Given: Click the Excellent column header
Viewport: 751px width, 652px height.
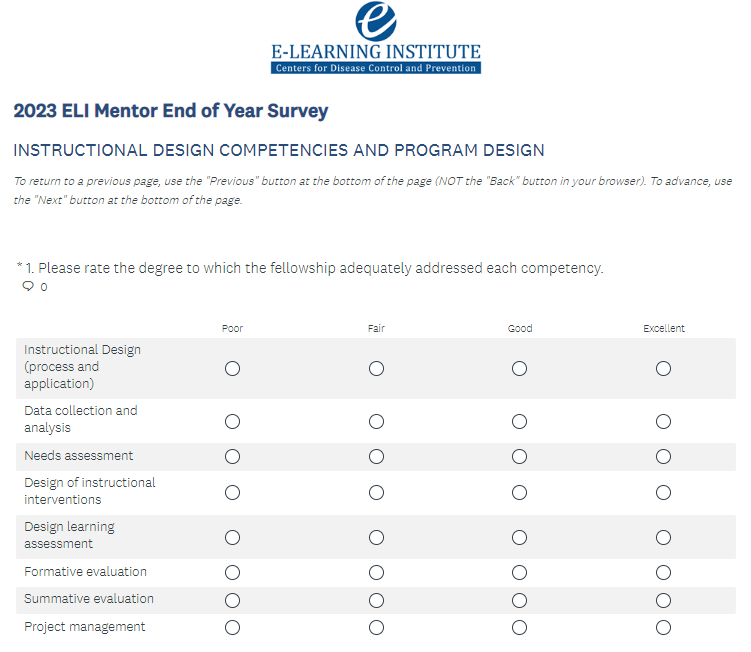Looking at the screenshot, I should click(x=664, y=329).
